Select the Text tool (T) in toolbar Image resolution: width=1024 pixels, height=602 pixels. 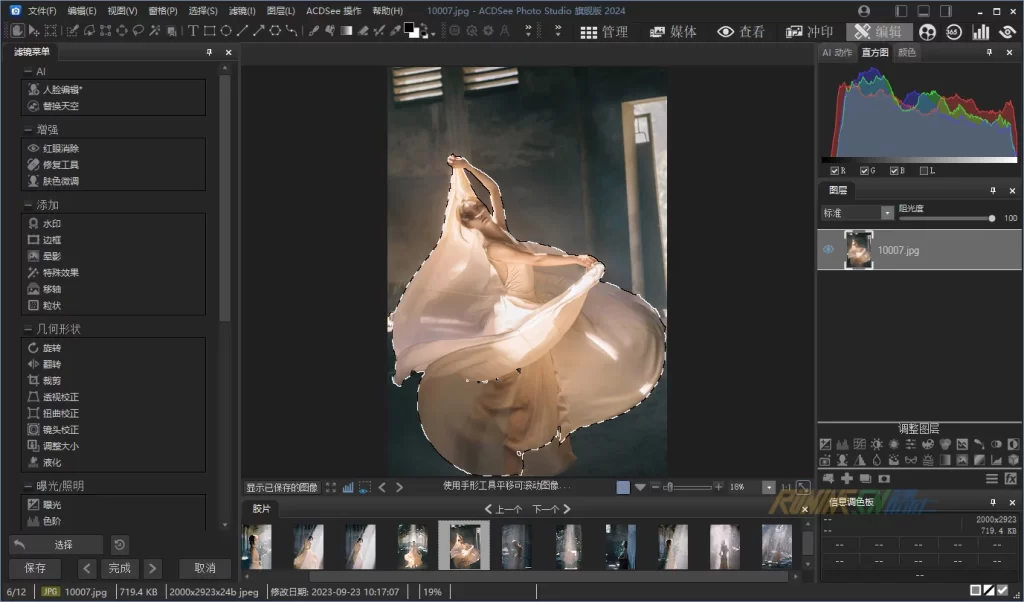(x=193, y=31)
